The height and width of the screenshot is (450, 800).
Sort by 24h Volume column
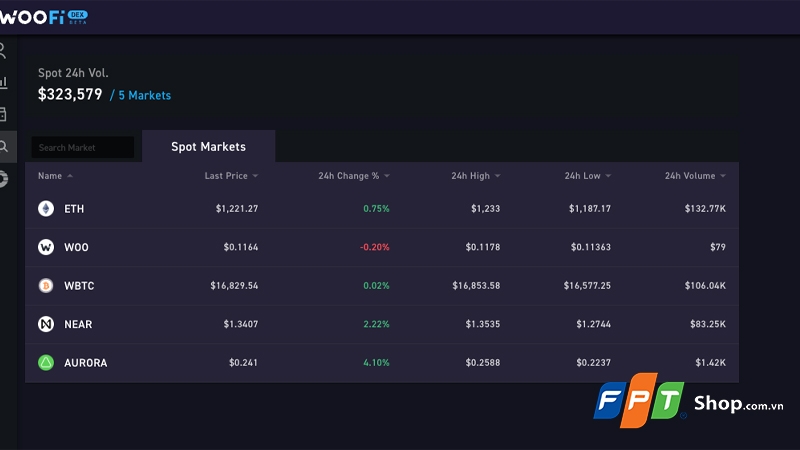(695, 176)
